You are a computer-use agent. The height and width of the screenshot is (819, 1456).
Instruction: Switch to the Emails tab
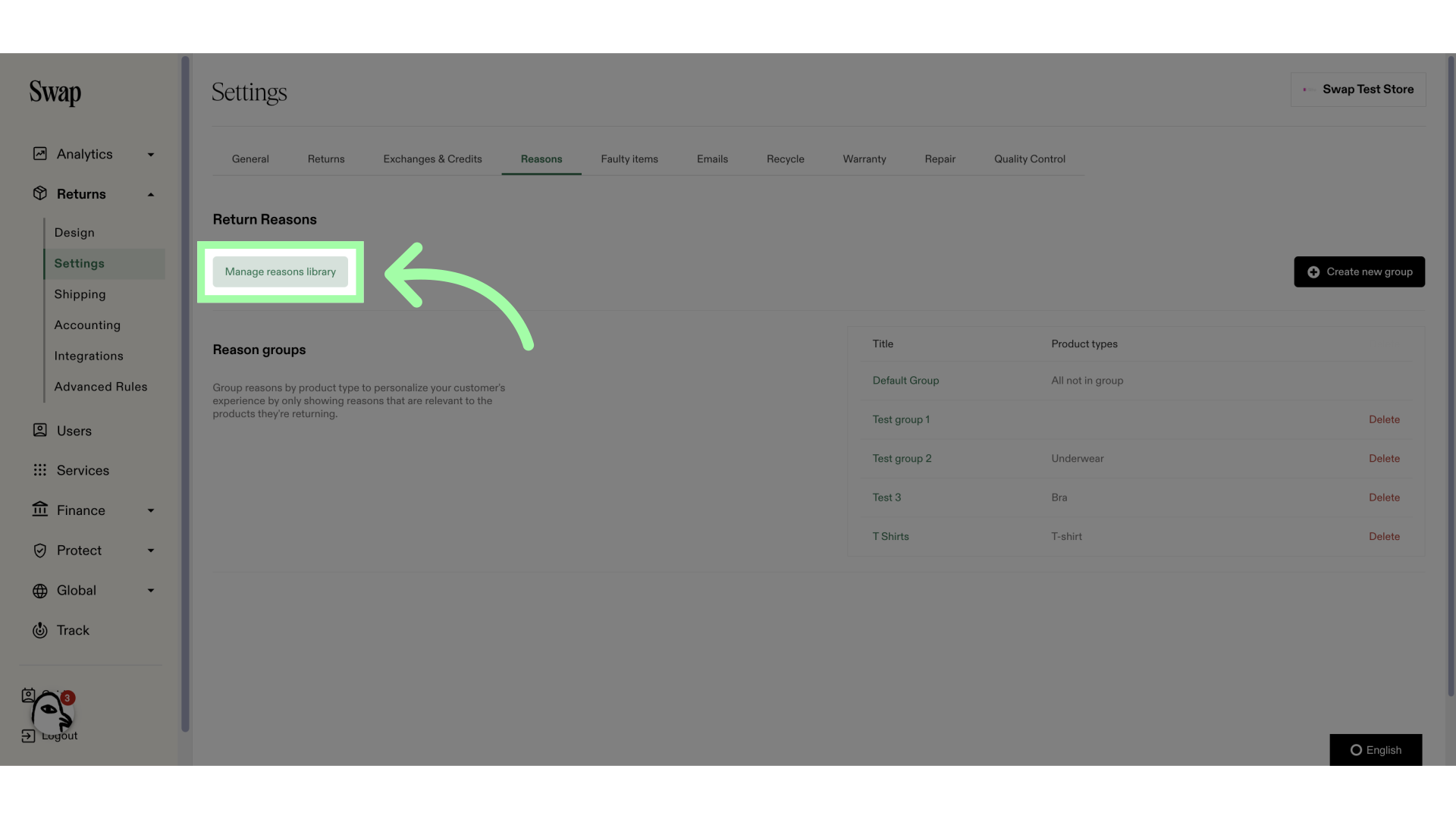[x=712, y=159]
